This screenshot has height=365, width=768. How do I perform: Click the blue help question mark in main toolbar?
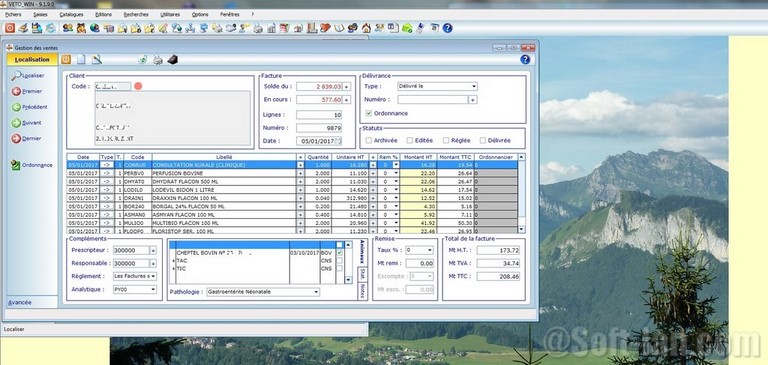[447, 28]
